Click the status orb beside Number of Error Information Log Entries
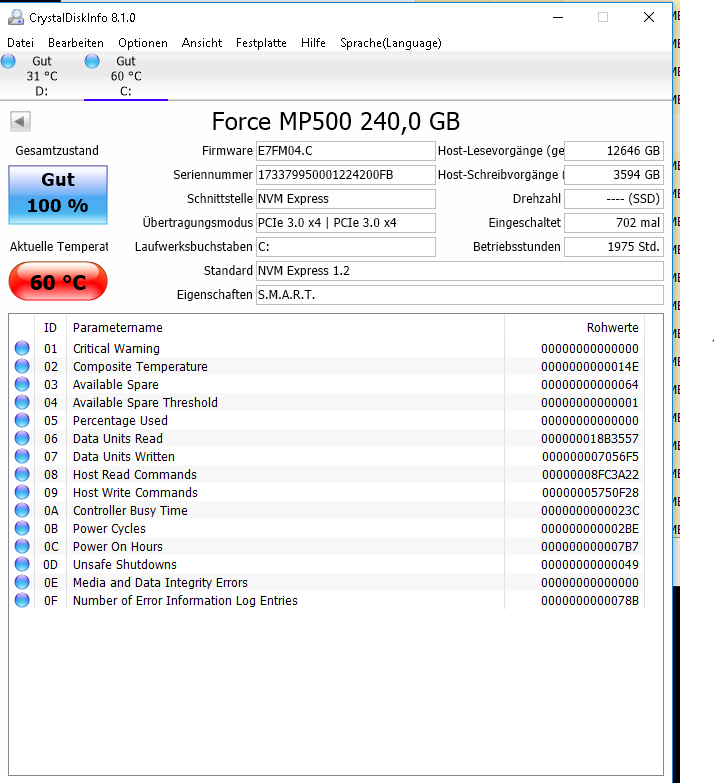This screenshot has width=714, height=783. click(x=22, y=600)
